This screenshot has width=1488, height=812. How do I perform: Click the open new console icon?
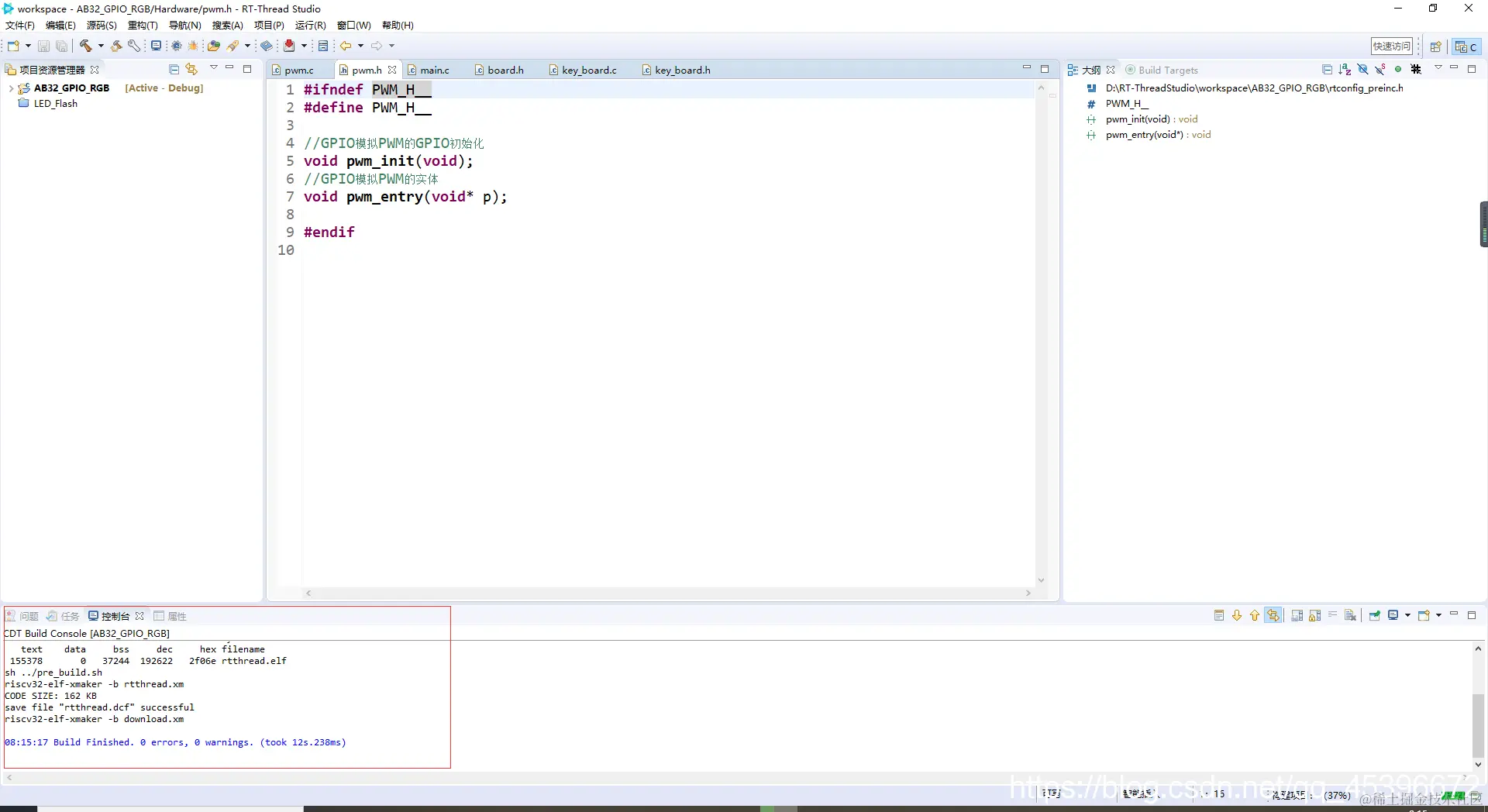coord(1424,616)
